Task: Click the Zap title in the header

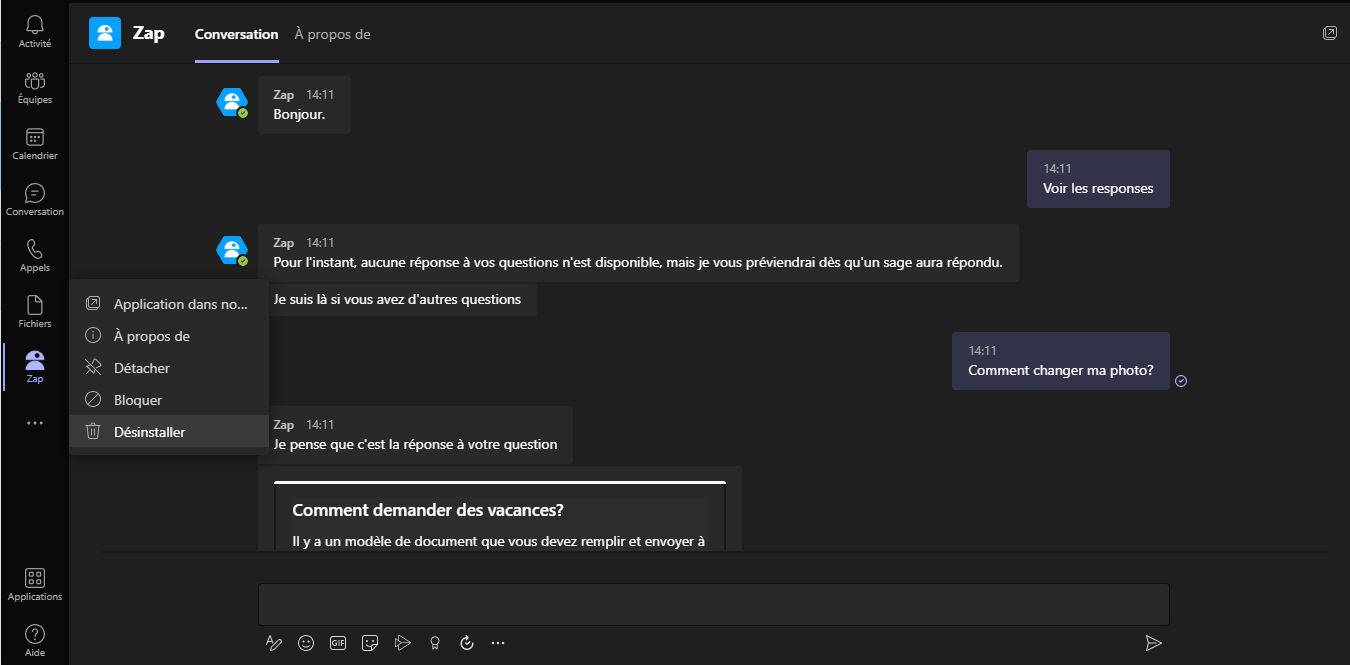Action: (148, 33)
